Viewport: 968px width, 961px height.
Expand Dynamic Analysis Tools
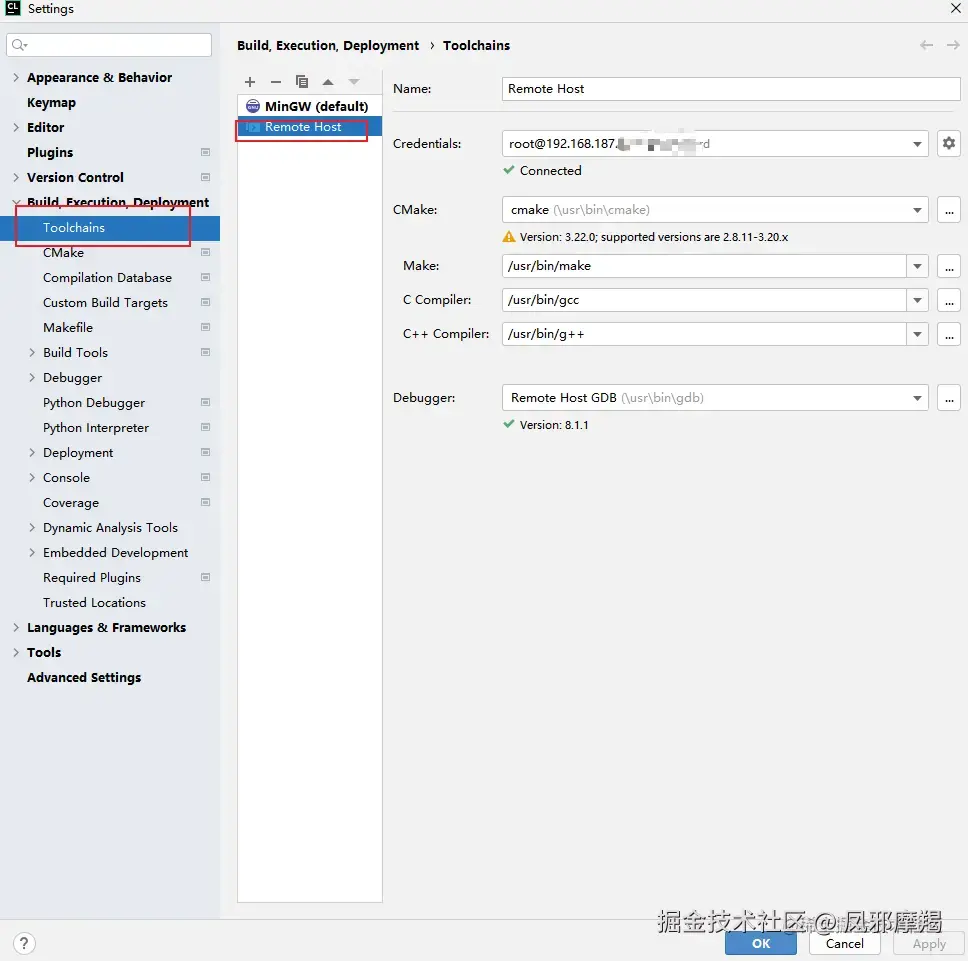click(x=32, y=528)
